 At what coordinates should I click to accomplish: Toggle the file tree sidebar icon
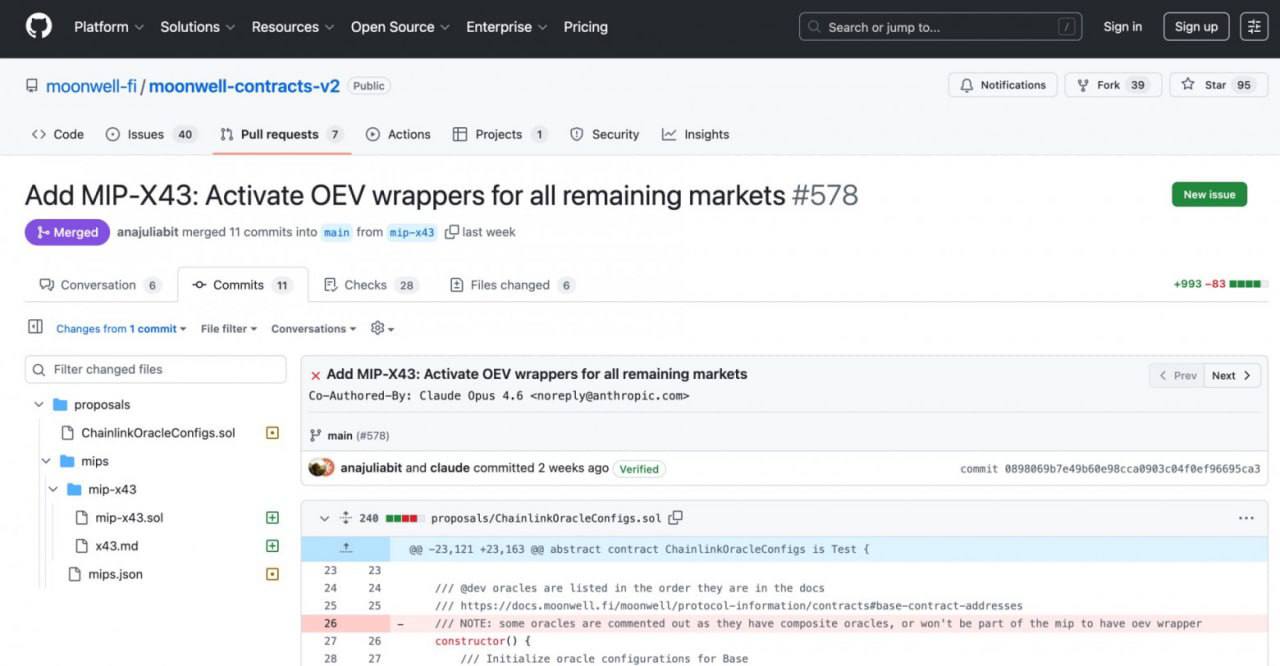(35, 327)
